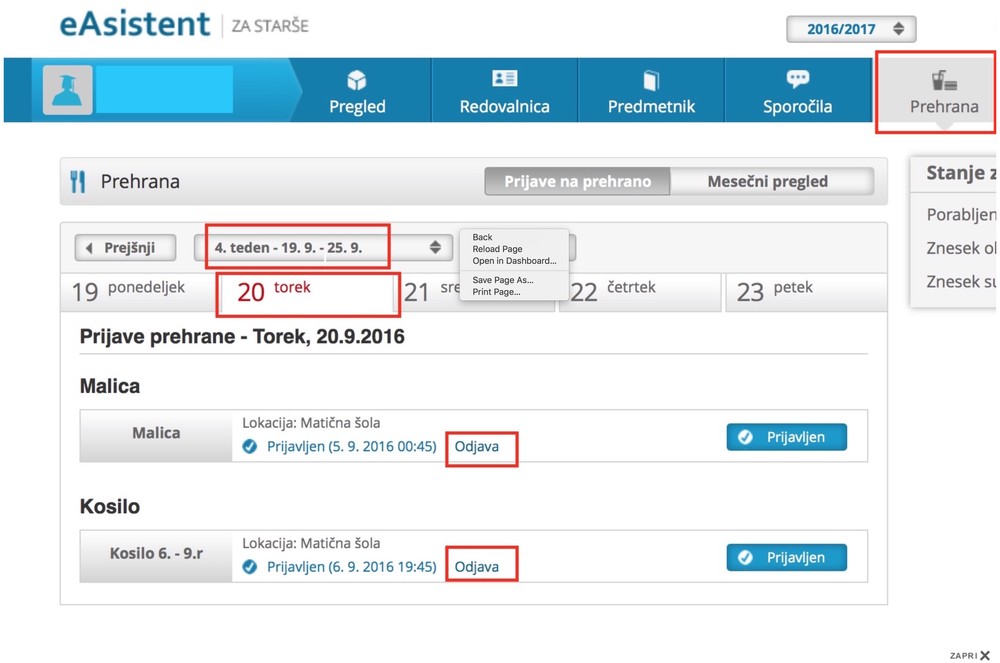1000x663 pixels.
Task: Open Pregled cube icon
Action: (x=357, y=81)
